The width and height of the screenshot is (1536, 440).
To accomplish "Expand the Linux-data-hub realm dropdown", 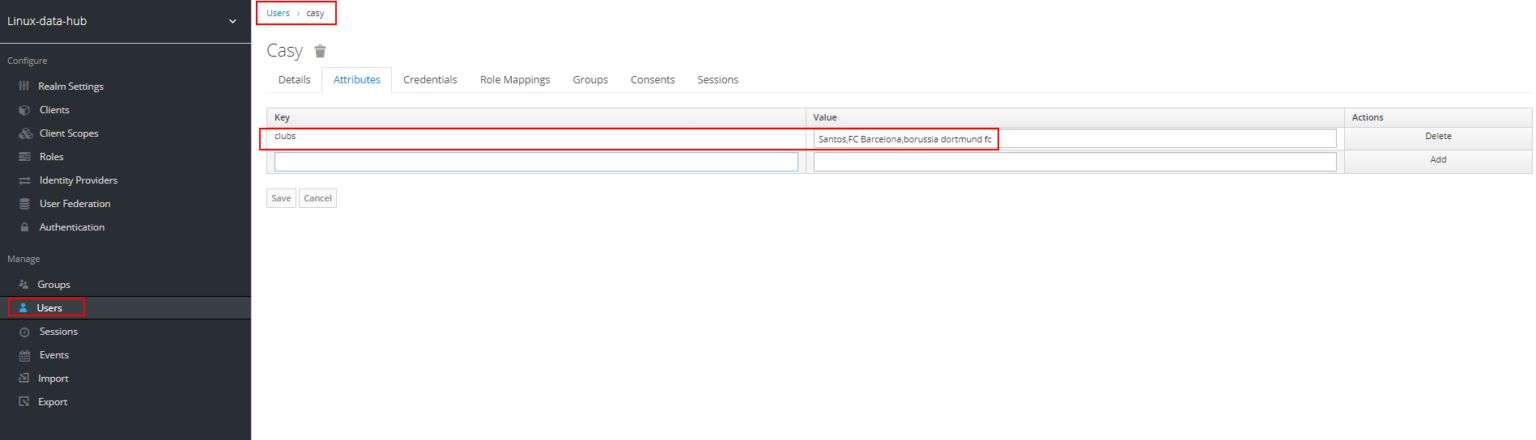I will (232, 21).
